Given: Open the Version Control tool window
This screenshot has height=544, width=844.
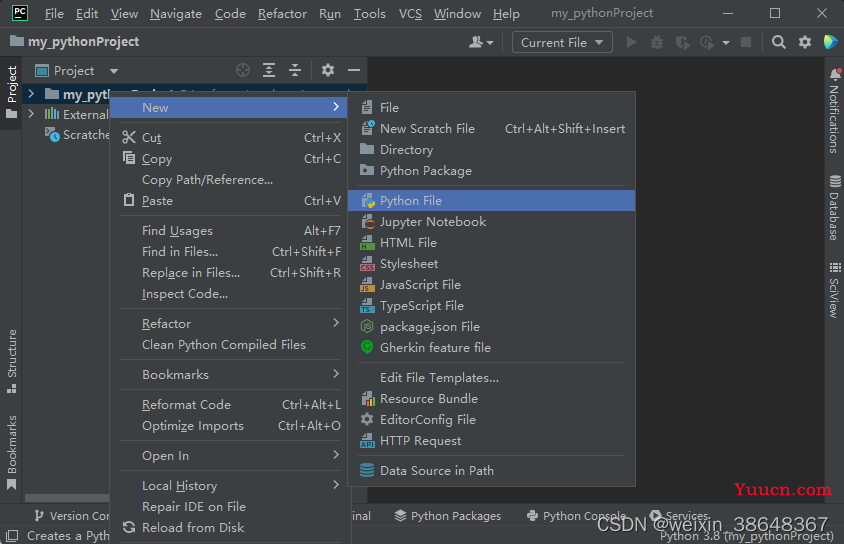Looking at the screenshot, I should (72, 515).
